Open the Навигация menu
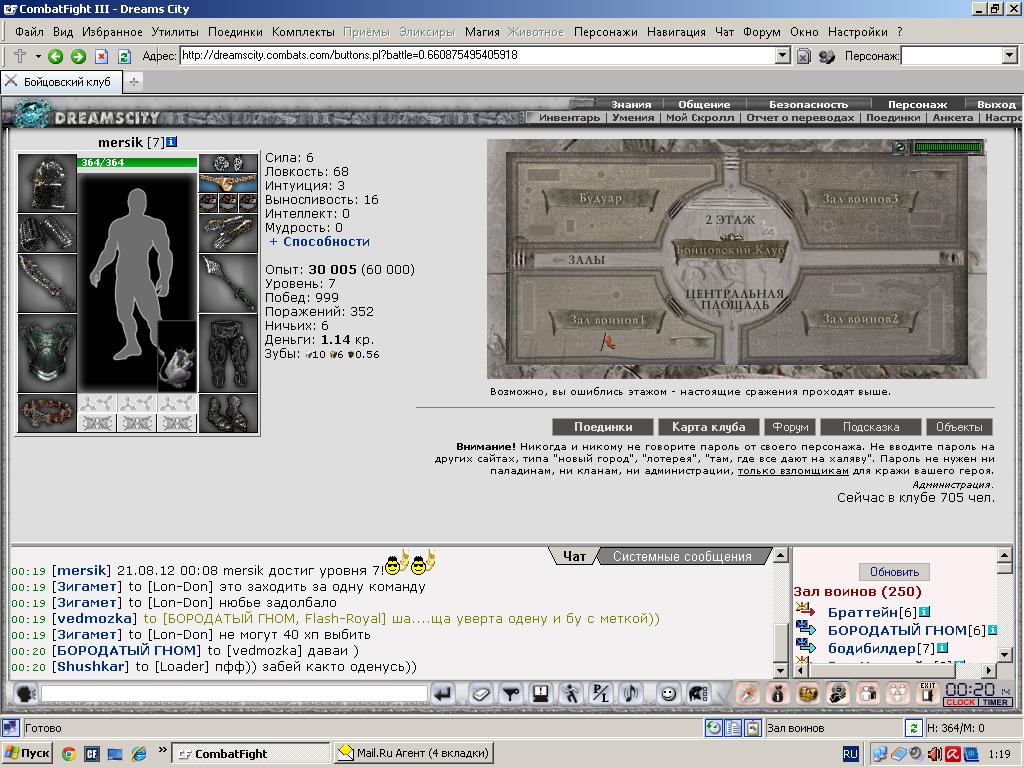 676,31
